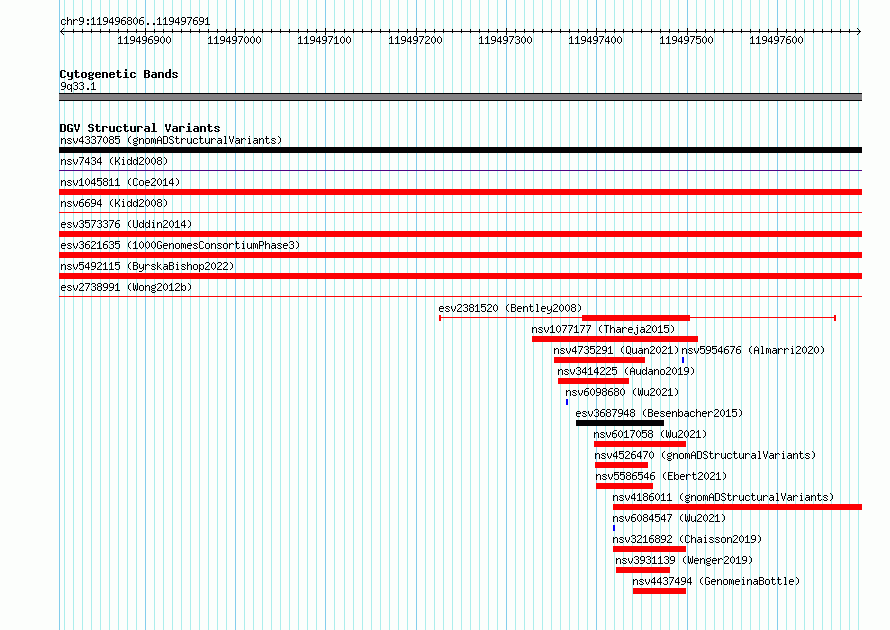The height and width of the screenshot is (630, 890).
Task: Click ruler position 119497500
Action: click(x=686, y=40)
